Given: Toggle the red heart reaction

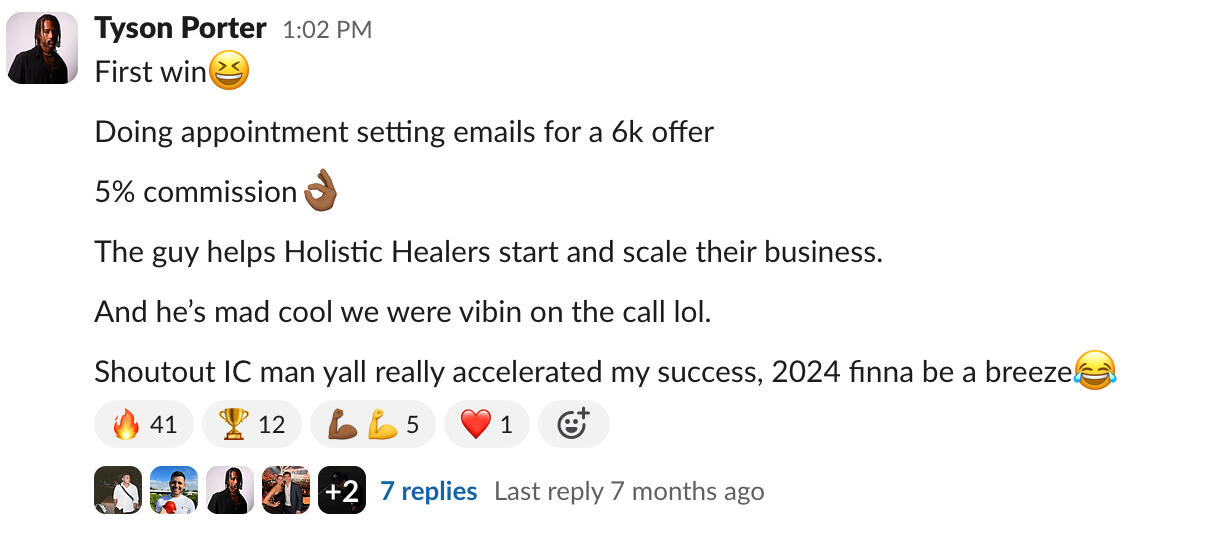Looking at the screenshot, I should [x=486, y=425].
